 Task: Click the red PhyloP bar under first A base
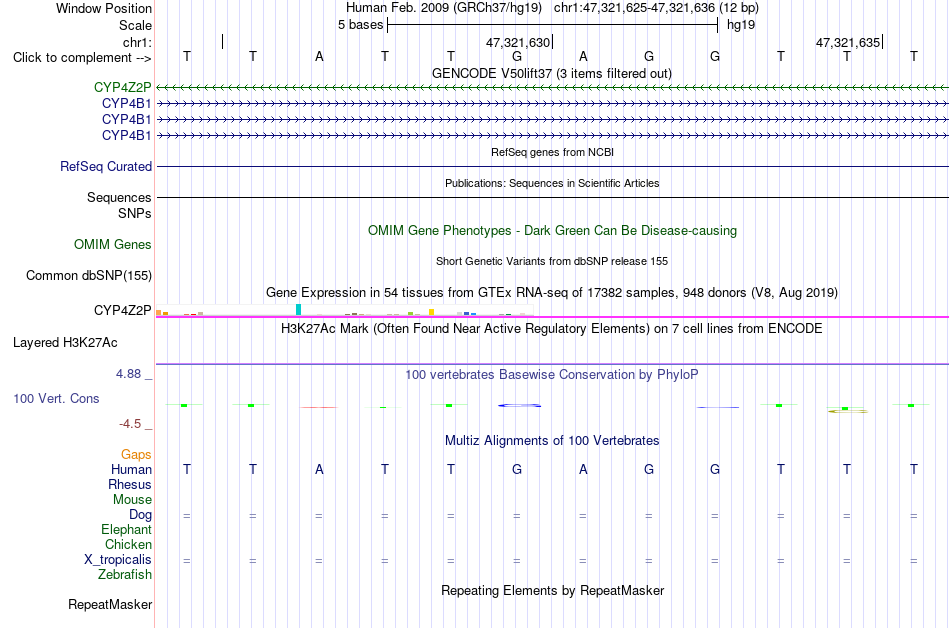click(x=319, y=408)
